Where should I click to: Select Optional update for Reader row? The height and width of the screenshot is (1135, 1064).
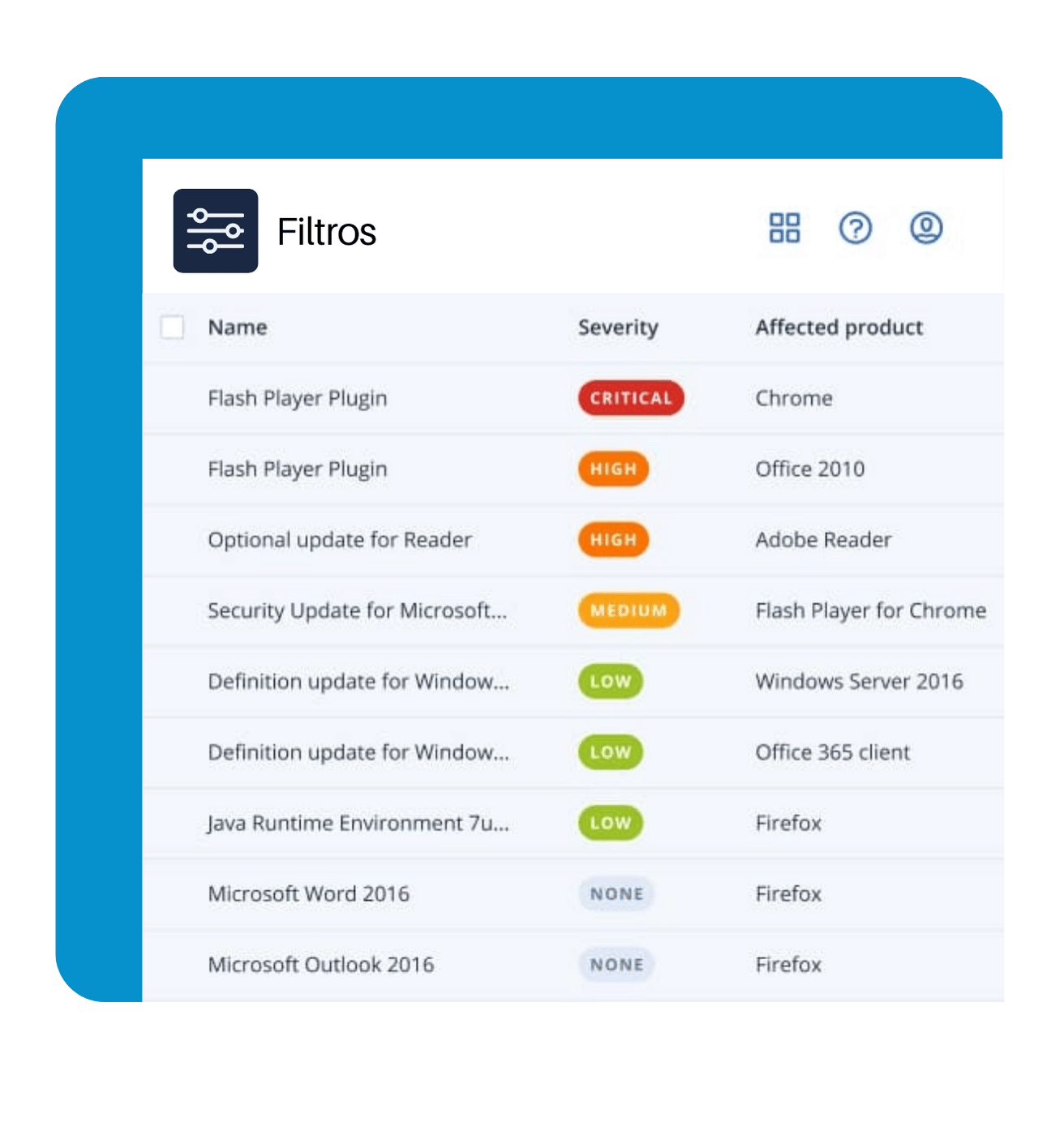(573, 540)
